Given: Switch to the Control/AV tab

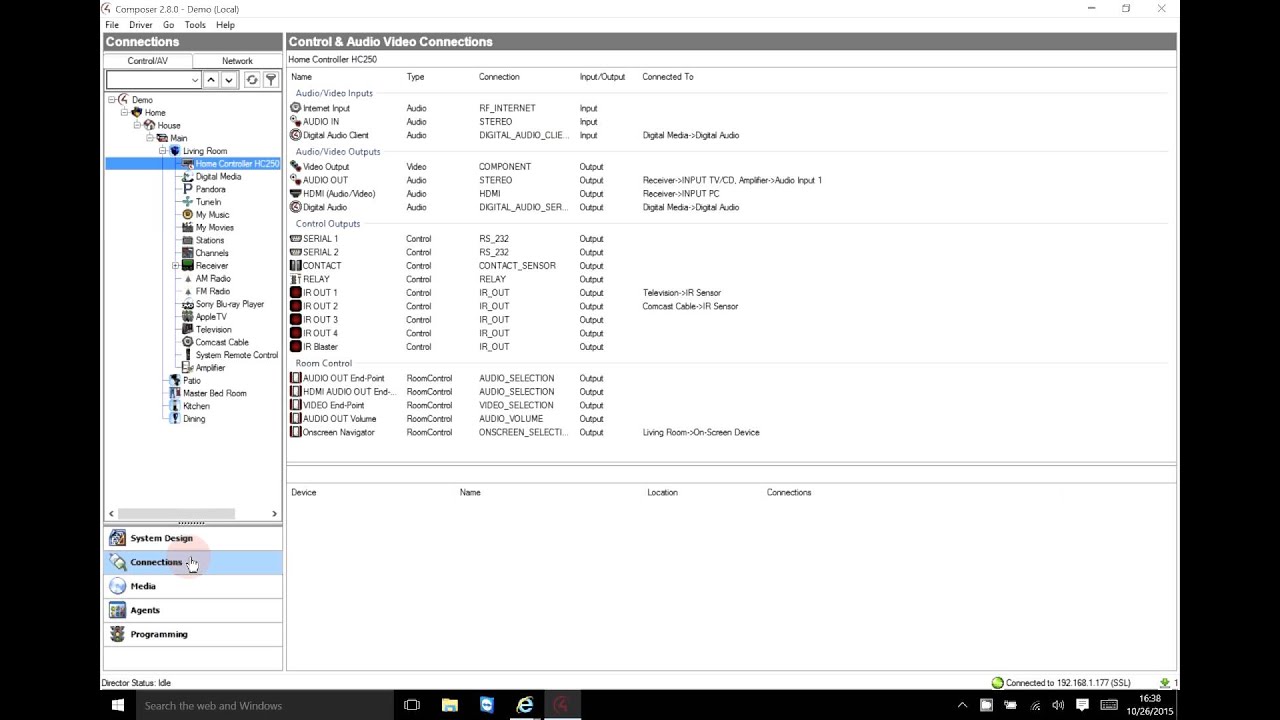Looking at the screenshot, I should click(x=148, y=61).
